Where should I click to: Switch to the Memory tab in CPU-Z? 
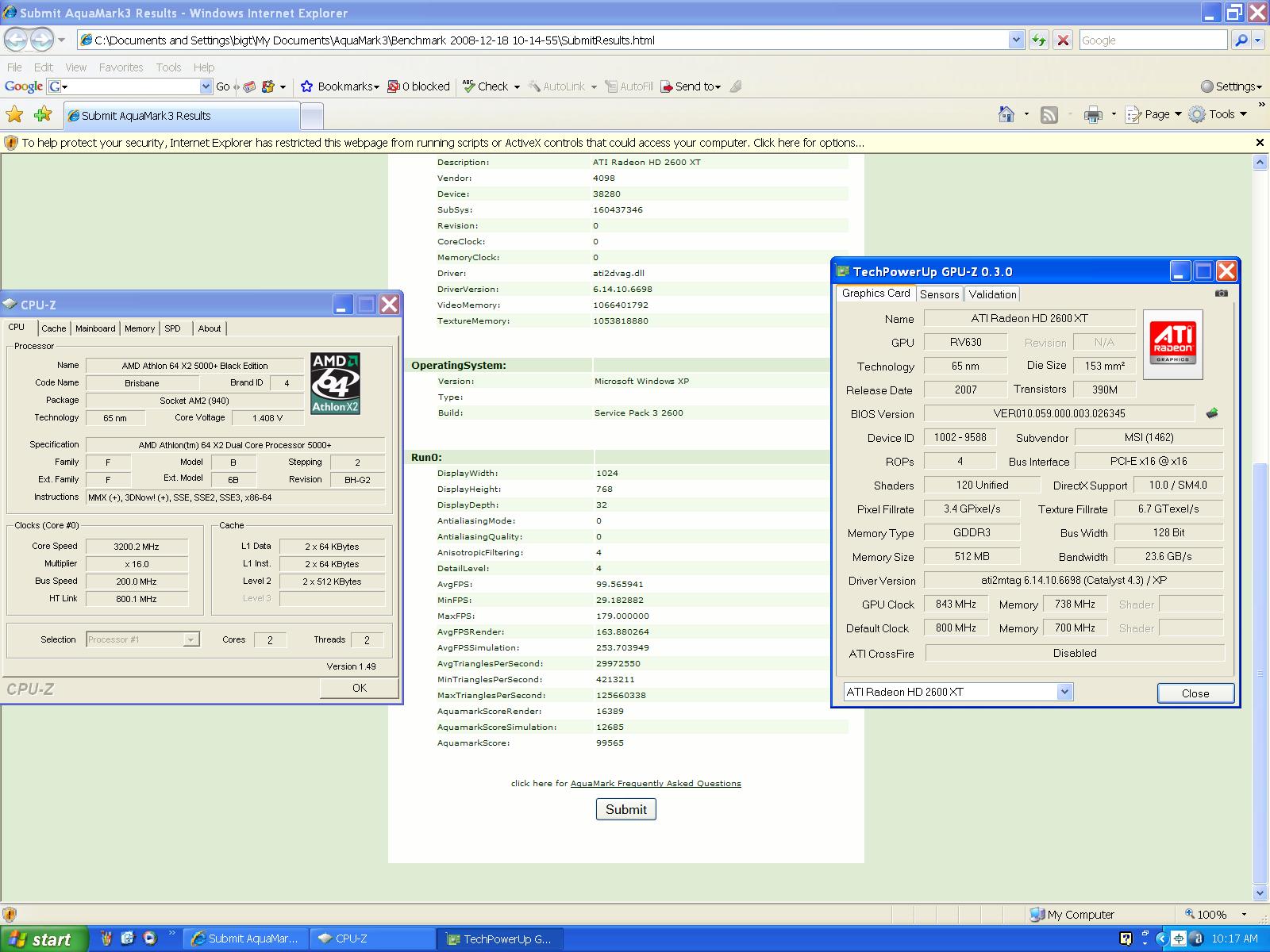point(140,328)
